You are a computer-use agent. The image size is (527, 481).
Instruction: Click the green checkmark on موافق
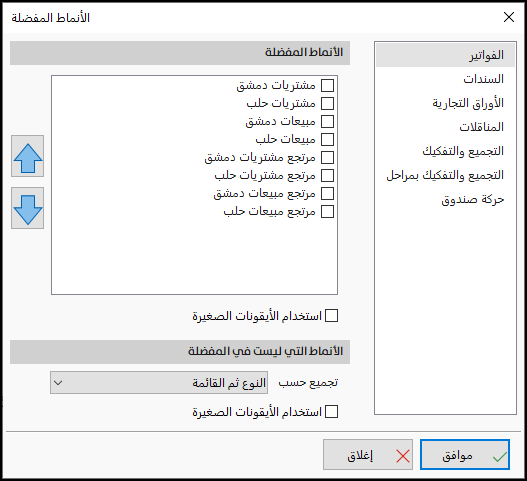pos(499,456)
